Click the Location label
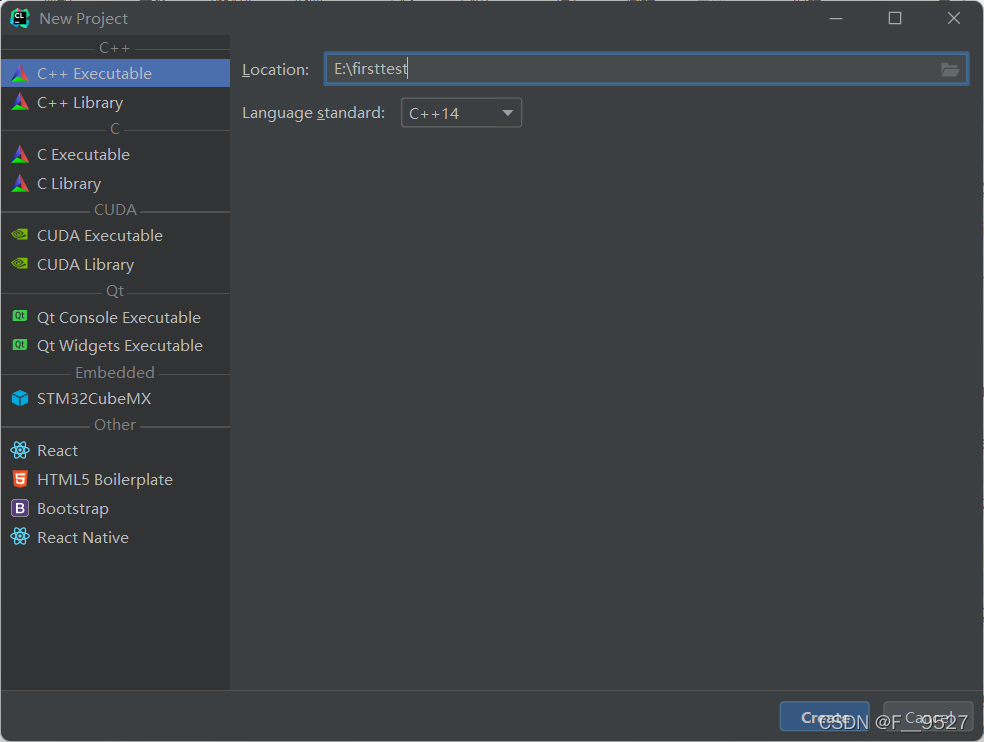Image resolution: width=984 pixels, height=742 pixels. [275, 70]
